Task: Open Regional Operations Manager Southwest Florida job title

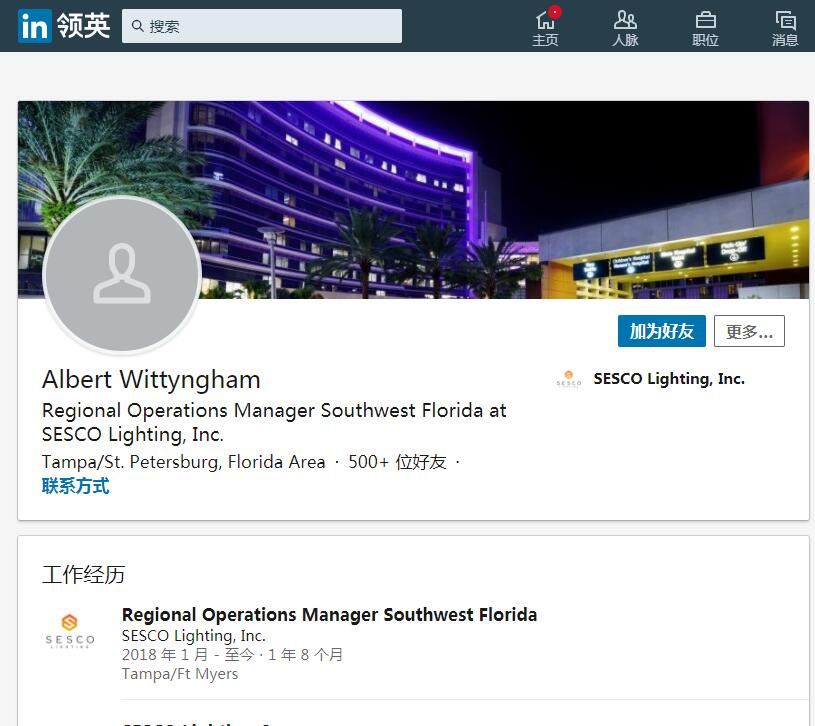Action: 329,615
